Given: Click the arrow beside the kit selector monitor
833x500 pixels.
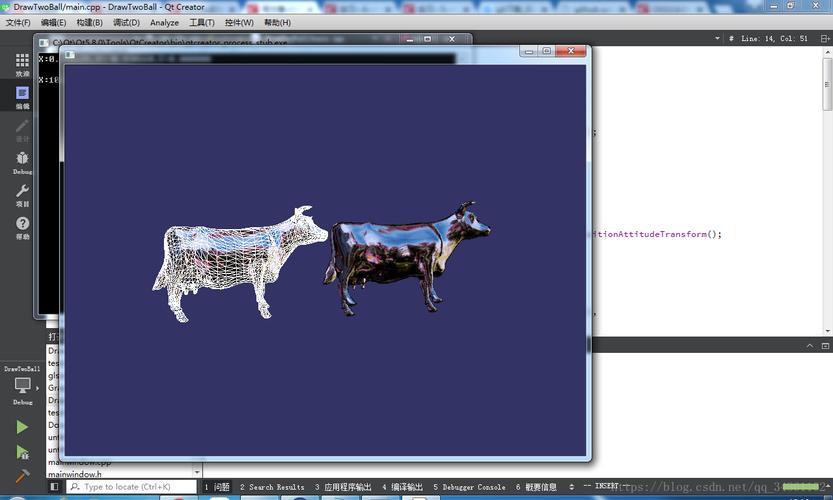Looking at the screenshot, I should click(37, 388).
